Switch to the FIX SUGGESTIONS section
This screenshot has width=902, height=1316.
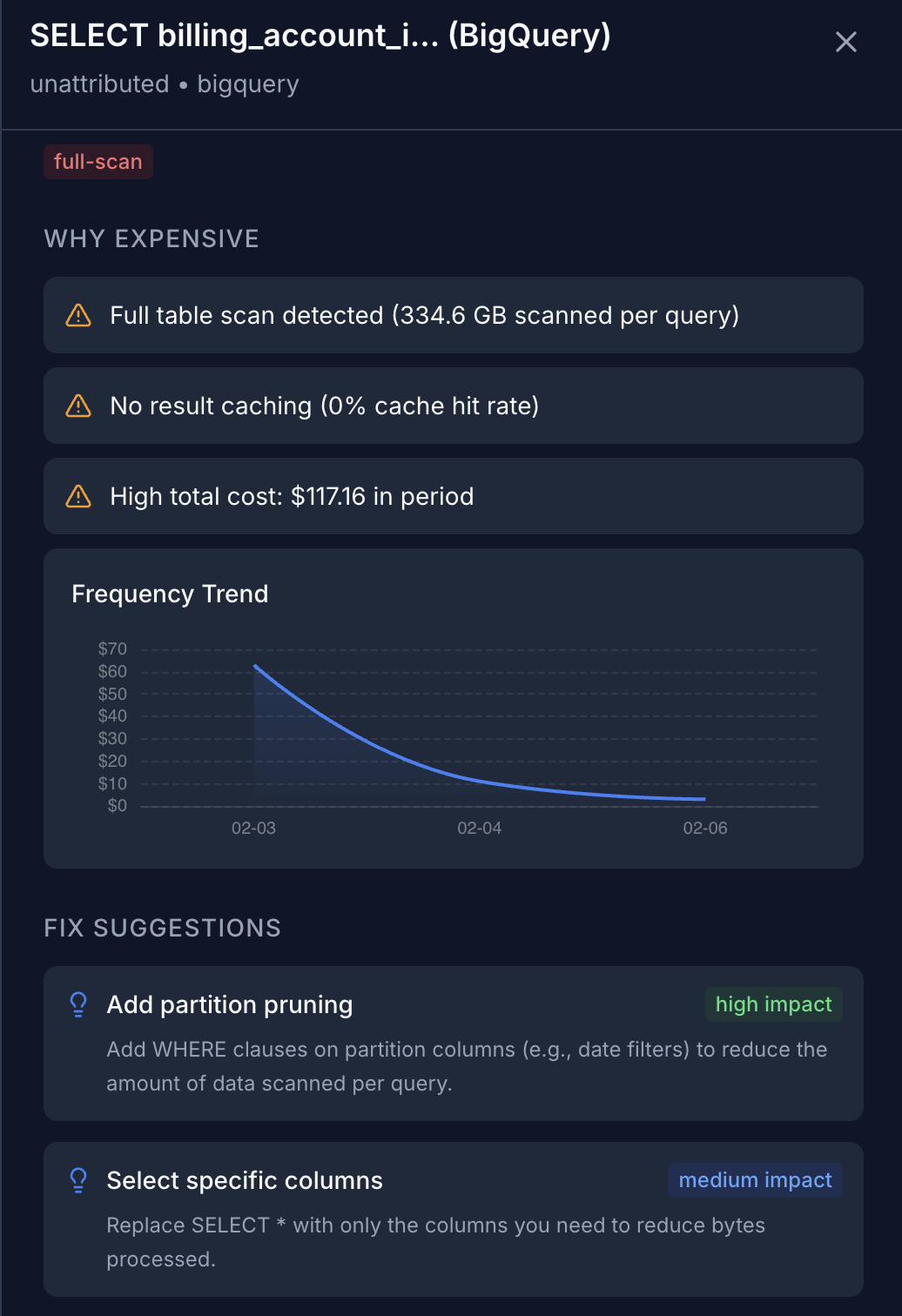click(x=162, y=928)
